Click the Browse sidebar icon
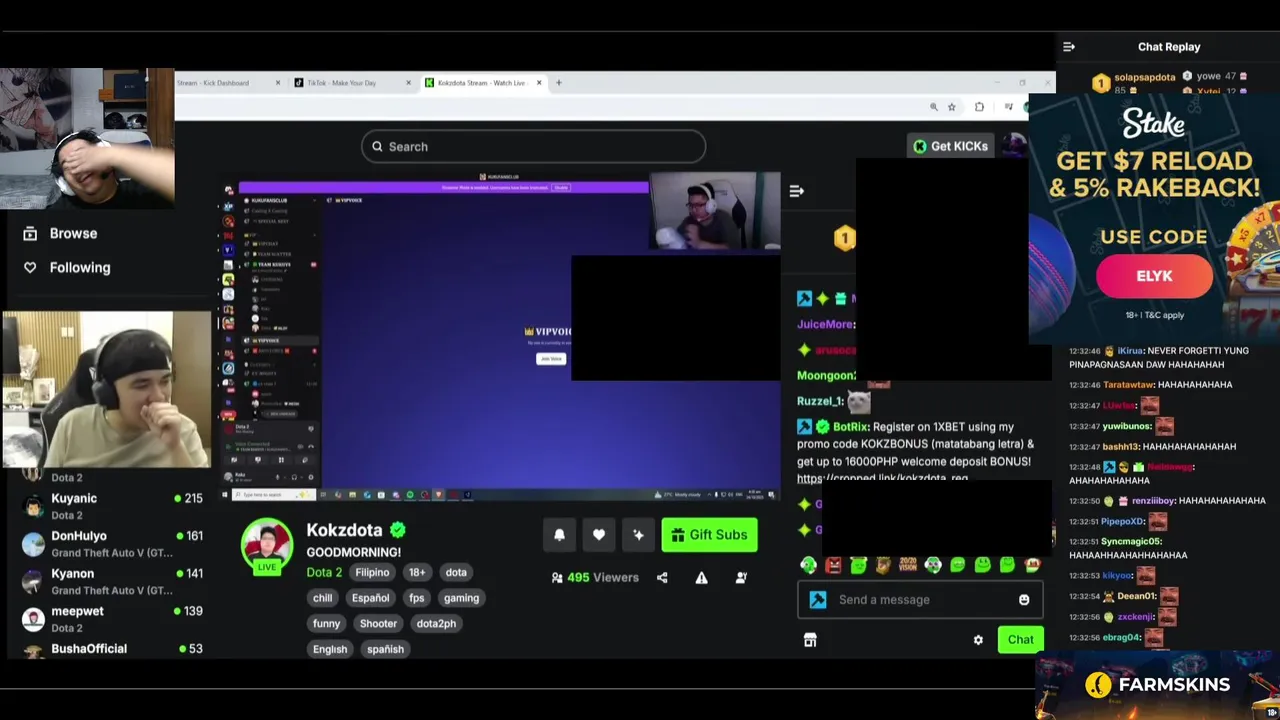 pos(30,233)
